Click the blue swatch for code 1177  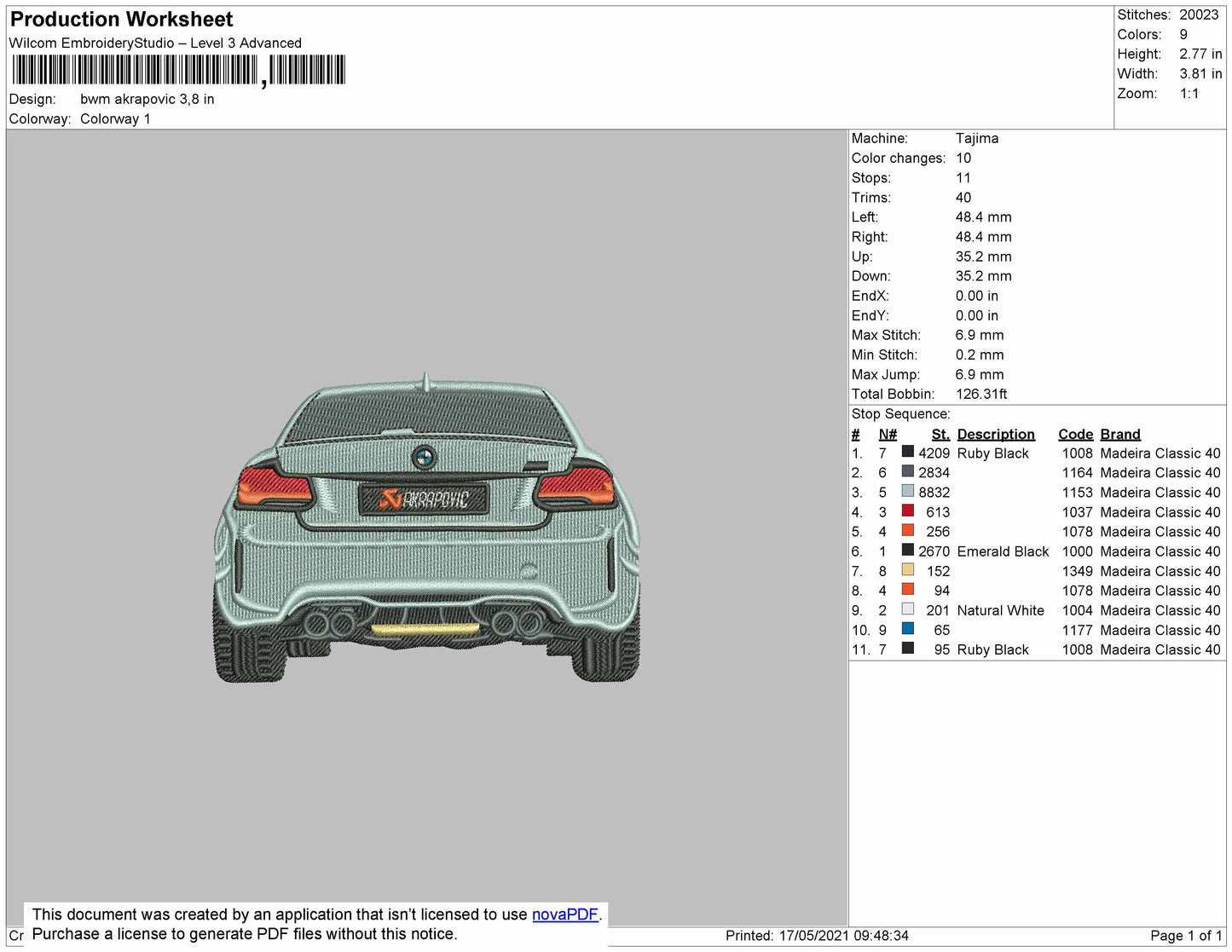tap(908, 628)
